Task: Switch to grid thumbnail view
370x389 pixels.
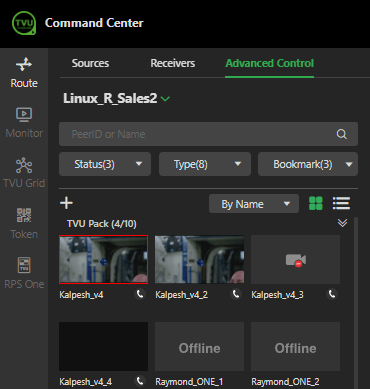Action: click(x=316, y=203)
